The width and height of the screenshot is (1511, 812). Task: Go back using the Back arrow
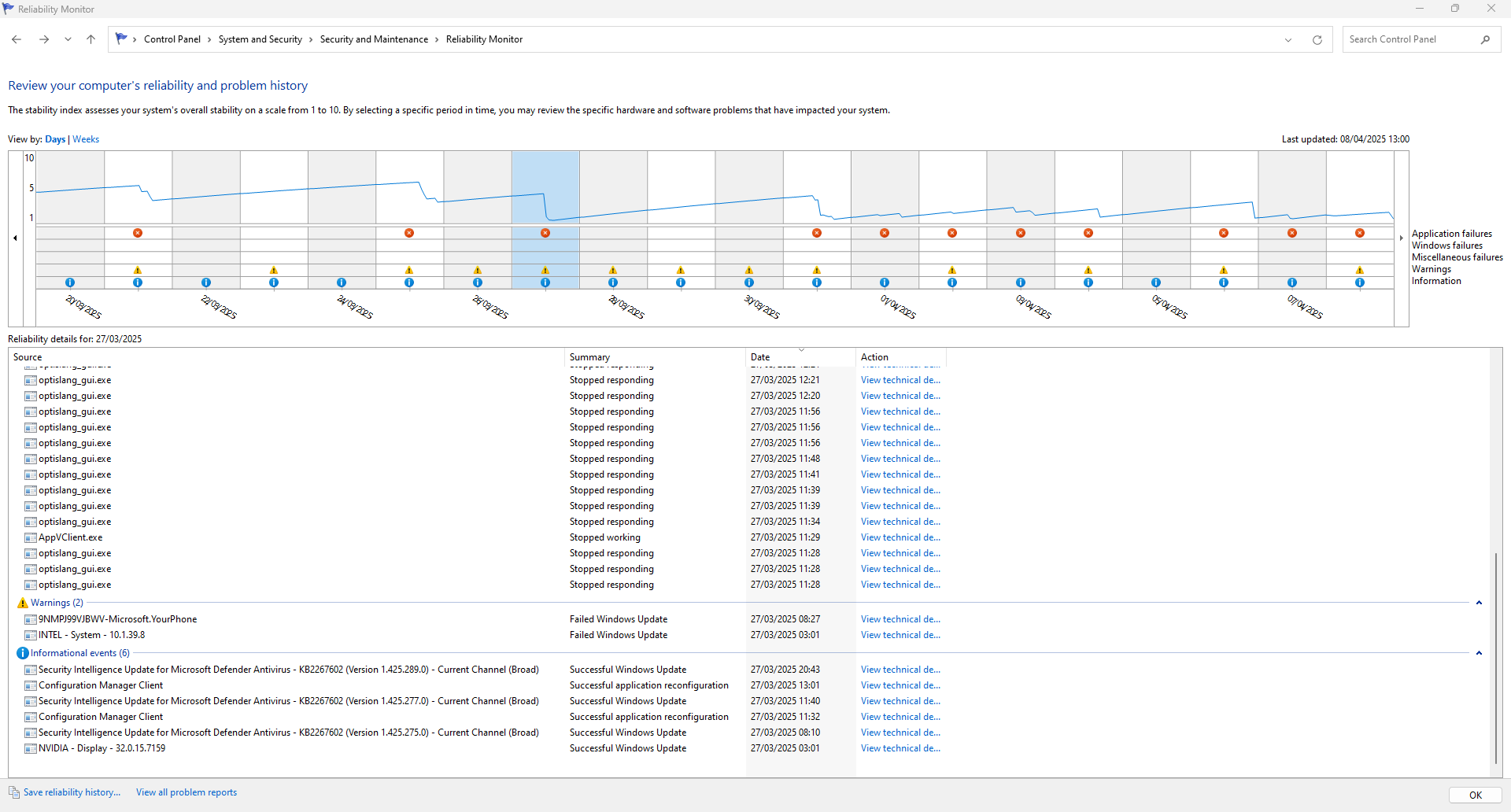pos(17,39)
